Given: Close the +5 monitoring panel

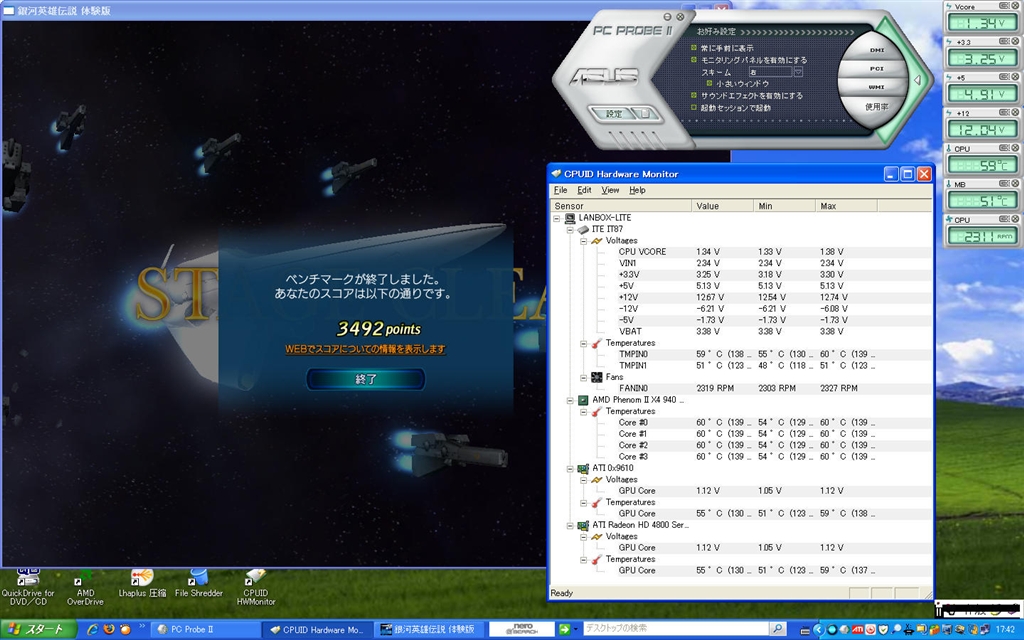Looking at the screenshot, I should [x=1014, y=77].
